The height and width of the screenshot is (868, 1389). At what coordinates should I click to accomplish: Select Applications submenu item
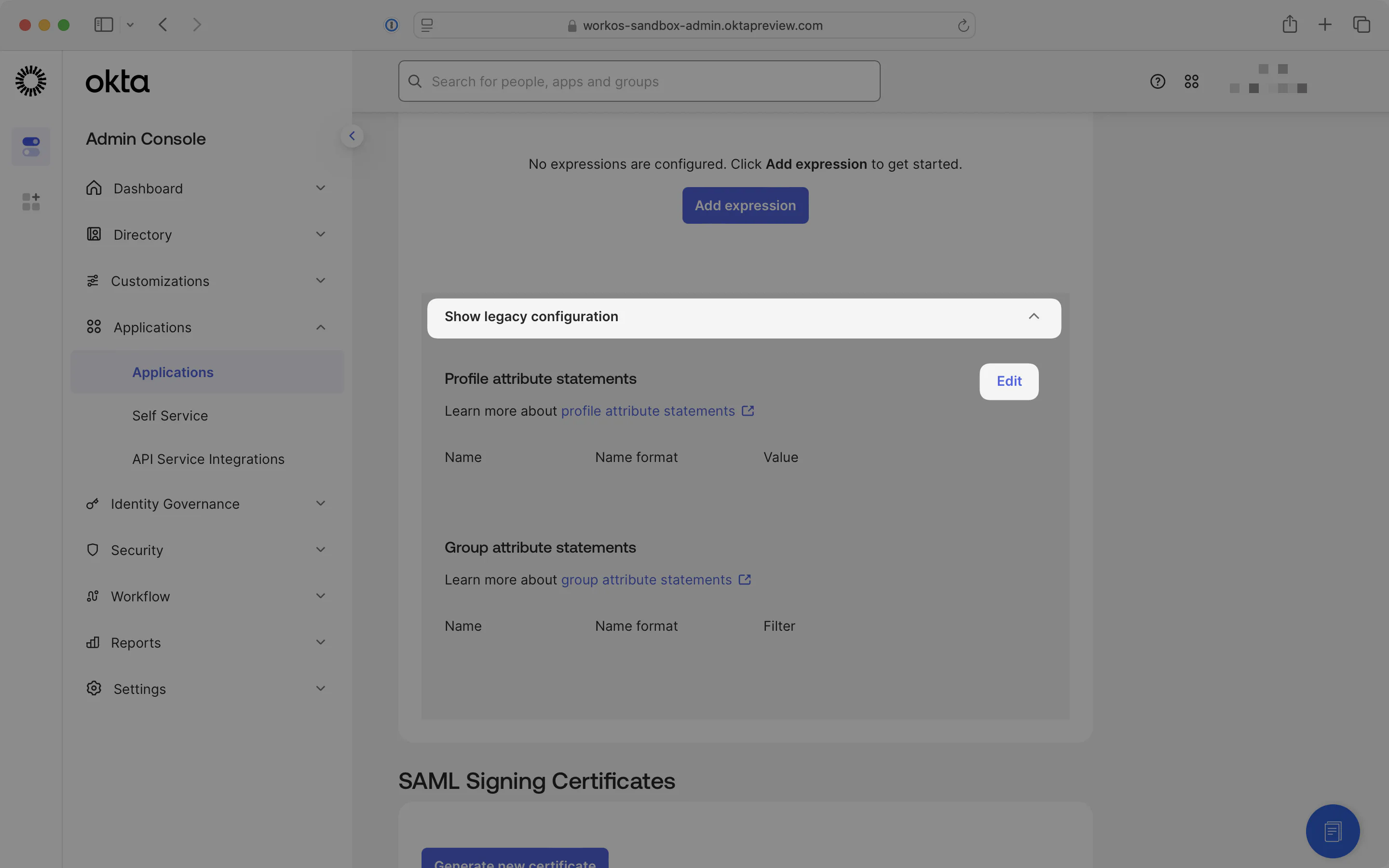(207, 372)
